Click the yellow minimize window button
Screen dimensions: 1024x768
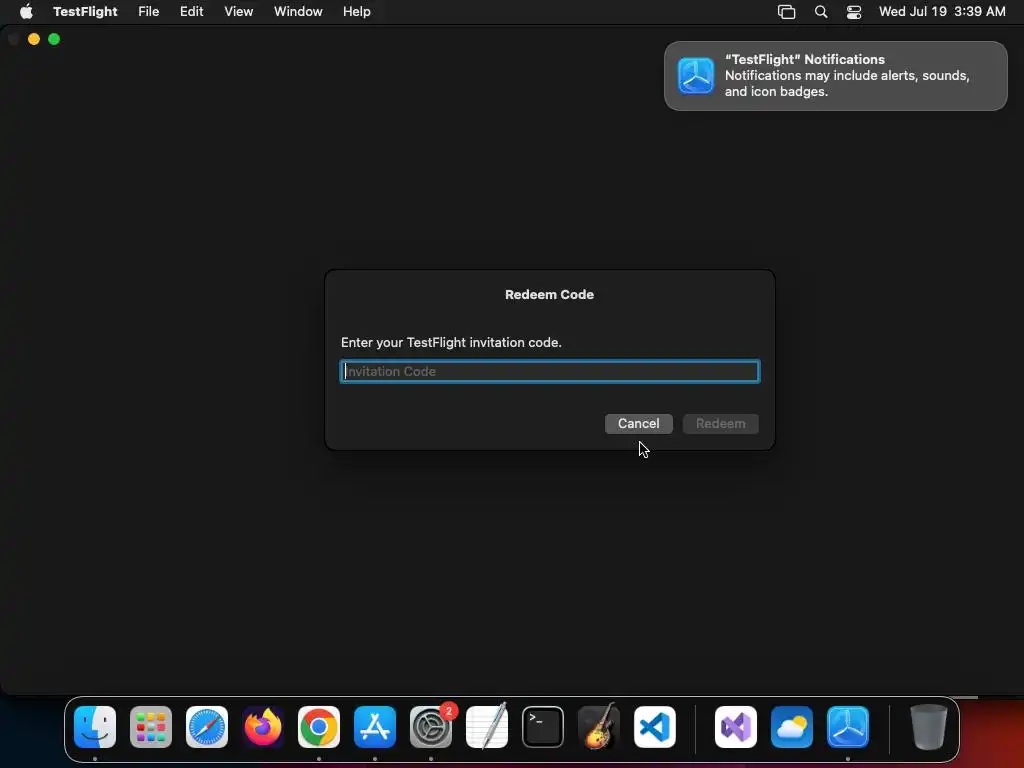coord(34,39)
